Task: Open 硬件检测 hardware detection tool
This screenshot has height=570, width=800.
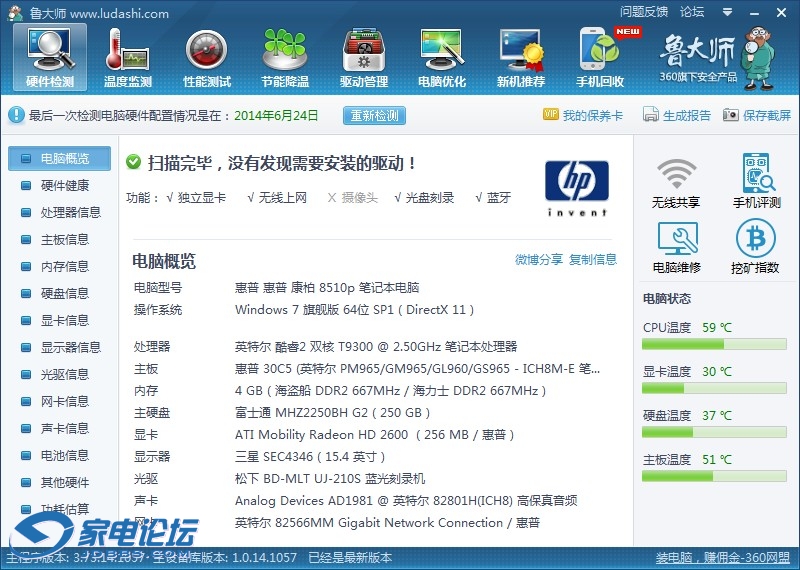Action: coord(50,58)
